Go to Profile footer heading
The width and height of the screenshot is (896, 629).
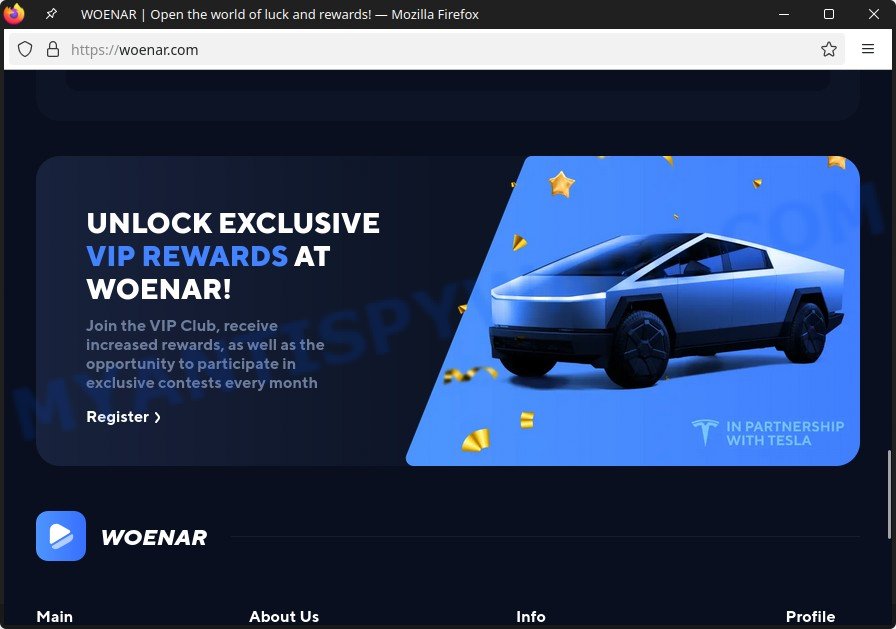(810, 616)
